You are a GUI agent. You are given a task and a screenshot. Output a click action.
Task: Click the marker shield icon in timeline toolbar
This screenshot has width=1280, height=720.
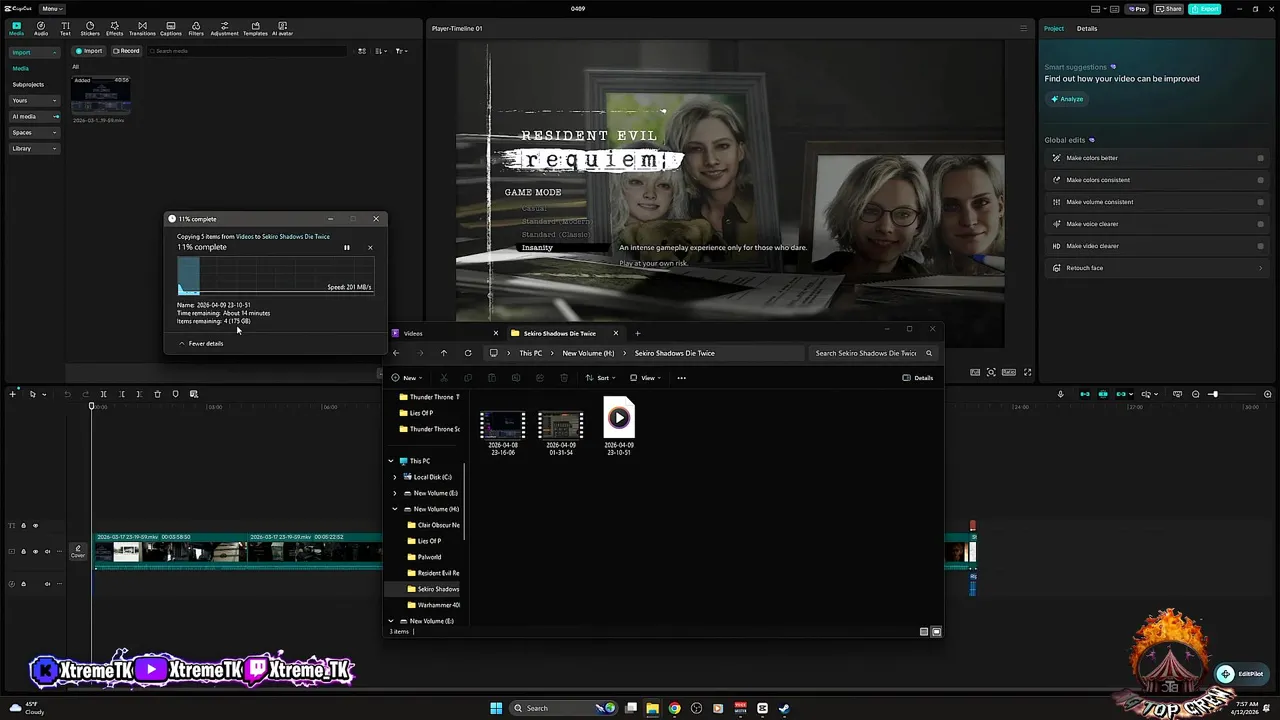click(x=175, y=394)
